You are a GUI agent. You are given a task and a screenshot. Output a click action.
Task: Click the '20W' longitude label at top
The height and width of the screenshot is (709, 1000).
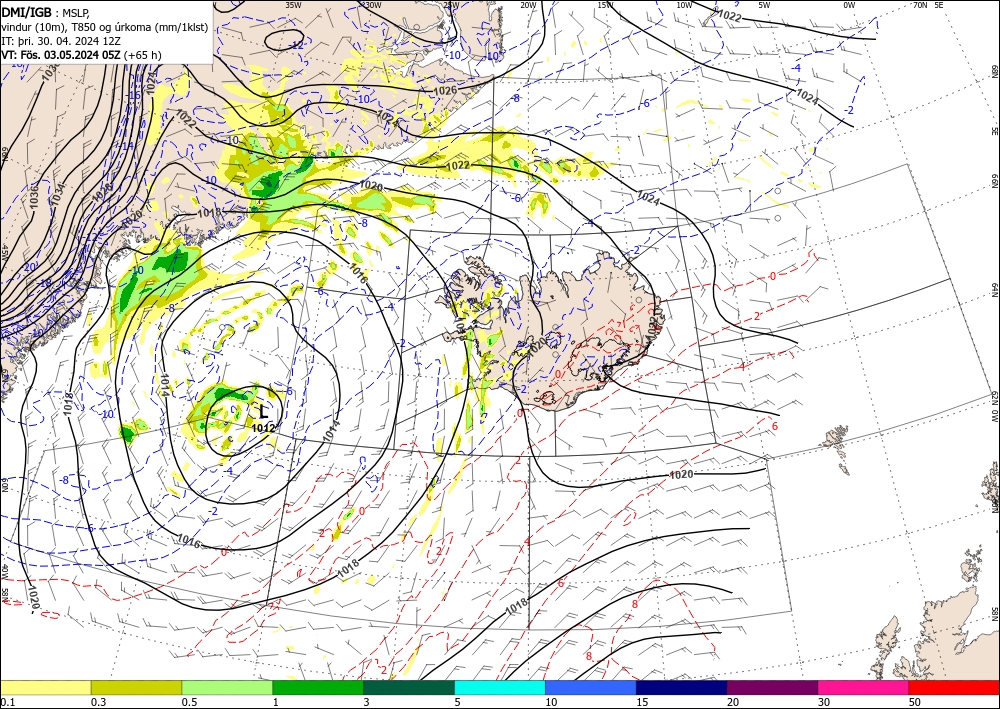pyautogui.click(x=527, y=5)
